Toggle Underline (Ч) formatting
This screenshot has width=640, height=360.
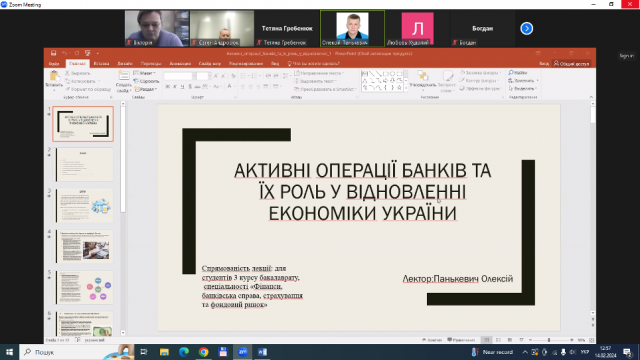pos(182,87)
